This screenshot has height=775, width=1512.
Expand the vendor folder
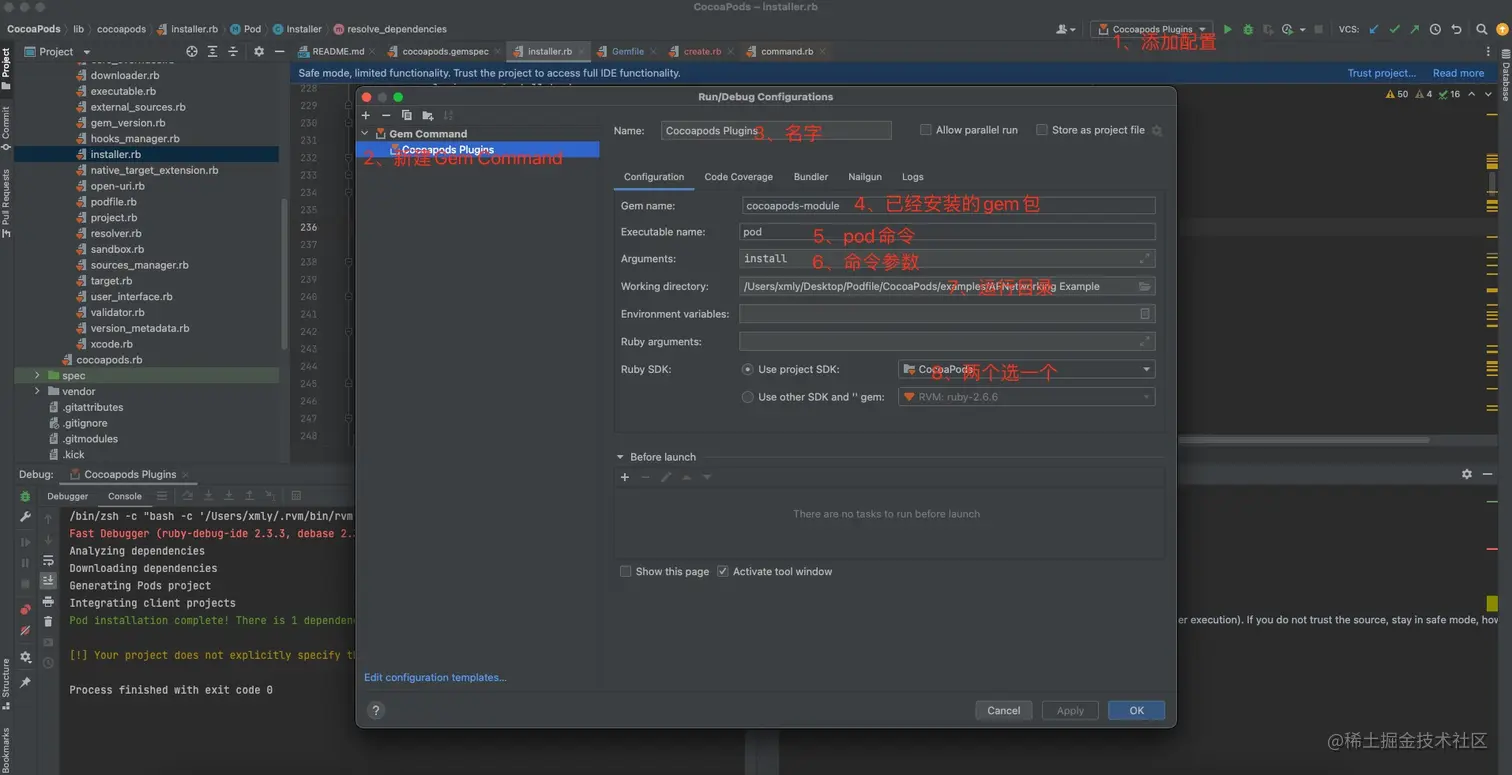(37, 392)
